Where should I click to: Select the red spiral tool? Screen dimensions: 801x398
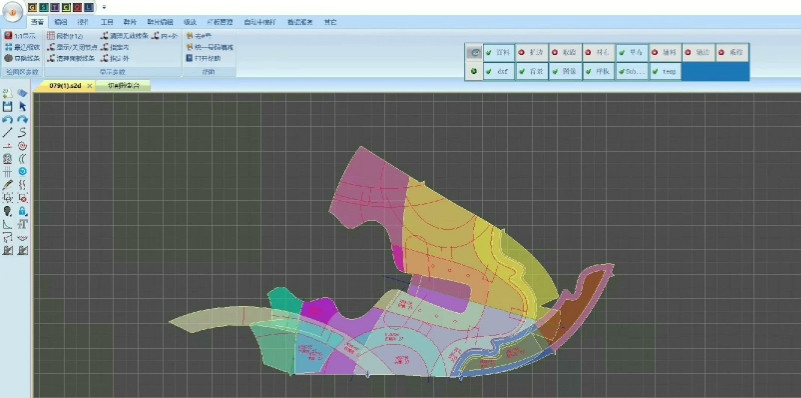click(22, 146)
